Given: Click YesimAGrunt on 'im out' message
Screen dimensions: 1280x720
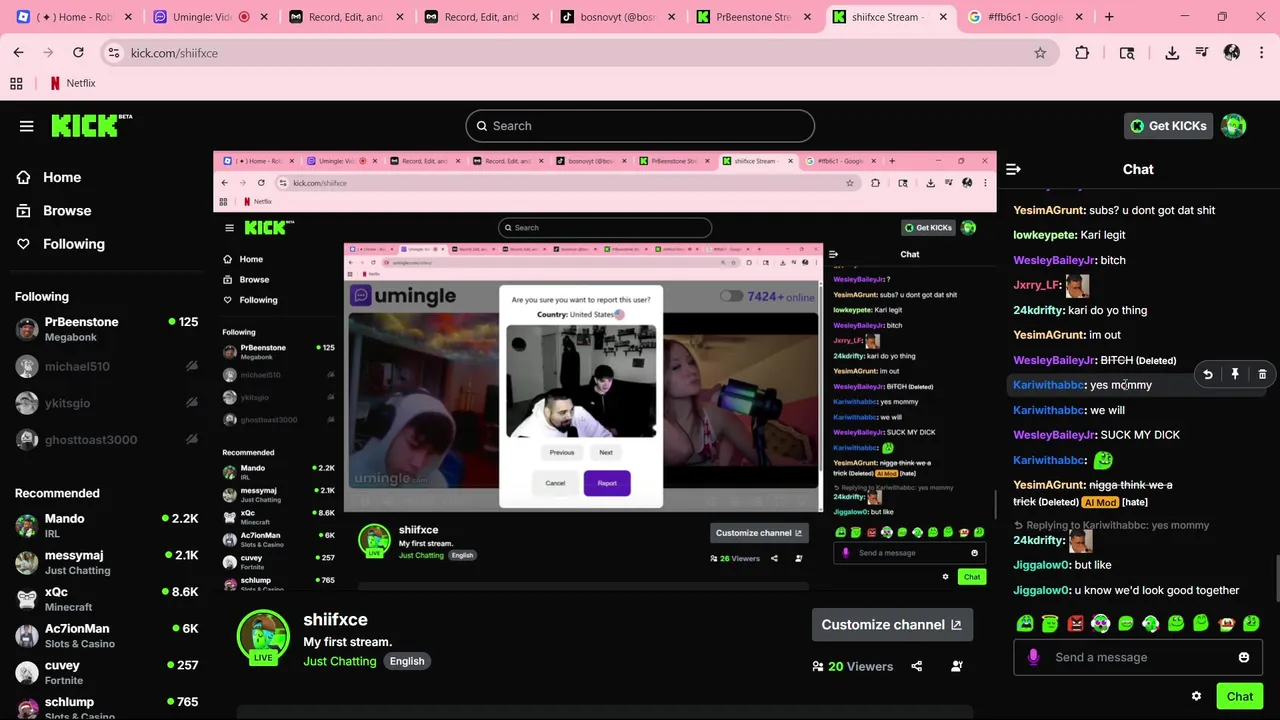Looking at the screenshot, I should tap(1049, 335).
